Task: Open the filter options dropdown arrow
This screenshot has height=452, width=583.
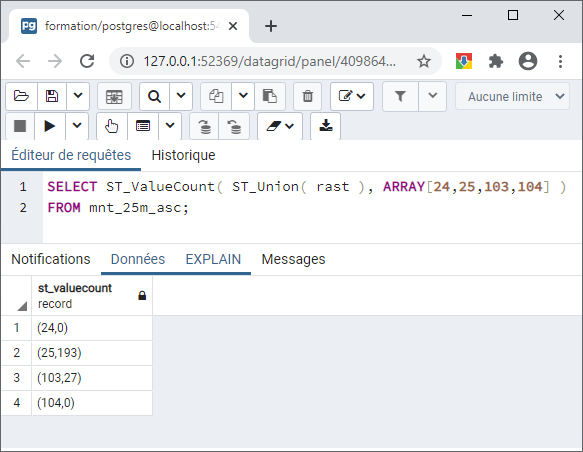Action: (432, 96)
